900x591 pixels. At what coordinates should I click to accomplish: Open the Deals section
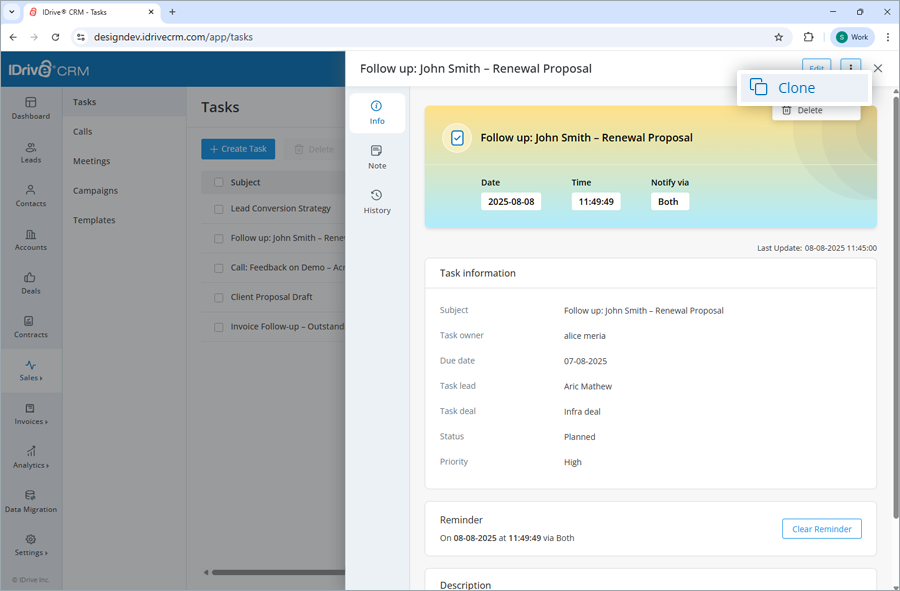pos(31,282)
